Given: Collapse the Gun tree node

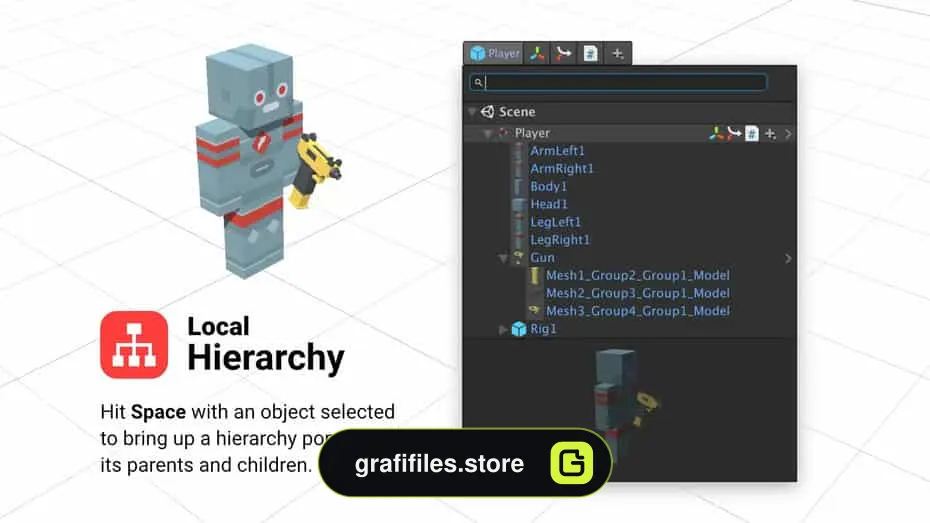Looking at the screenshot, I should [503, 258].
